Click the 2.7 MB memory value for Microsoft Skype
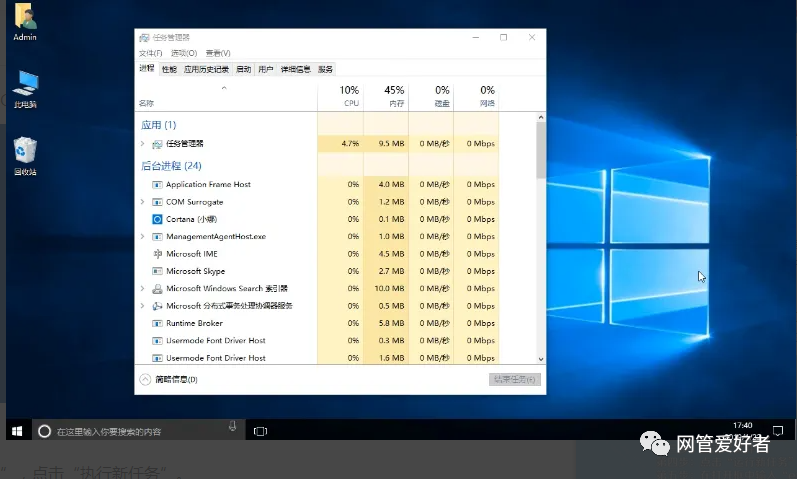 [391, 271]
